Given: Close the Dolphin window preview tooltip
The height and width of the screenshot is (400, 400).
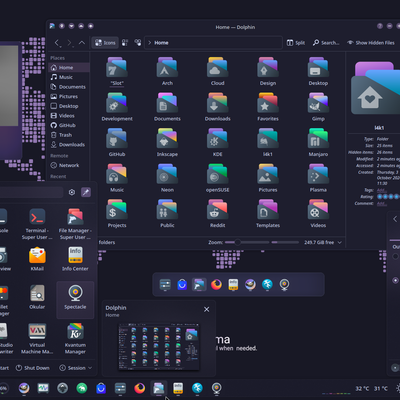Looking at the screenshot, I should [x=207, y=309].
